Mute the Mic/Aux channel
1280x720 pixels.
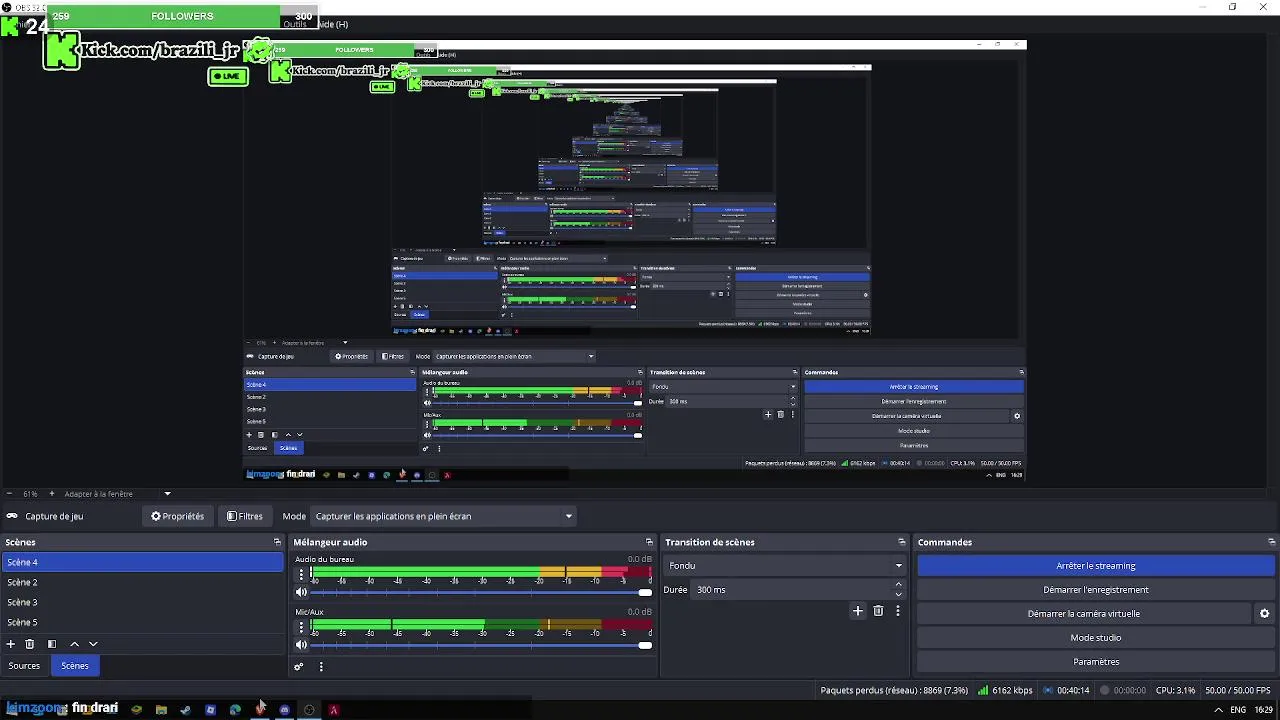click(301, 645)
